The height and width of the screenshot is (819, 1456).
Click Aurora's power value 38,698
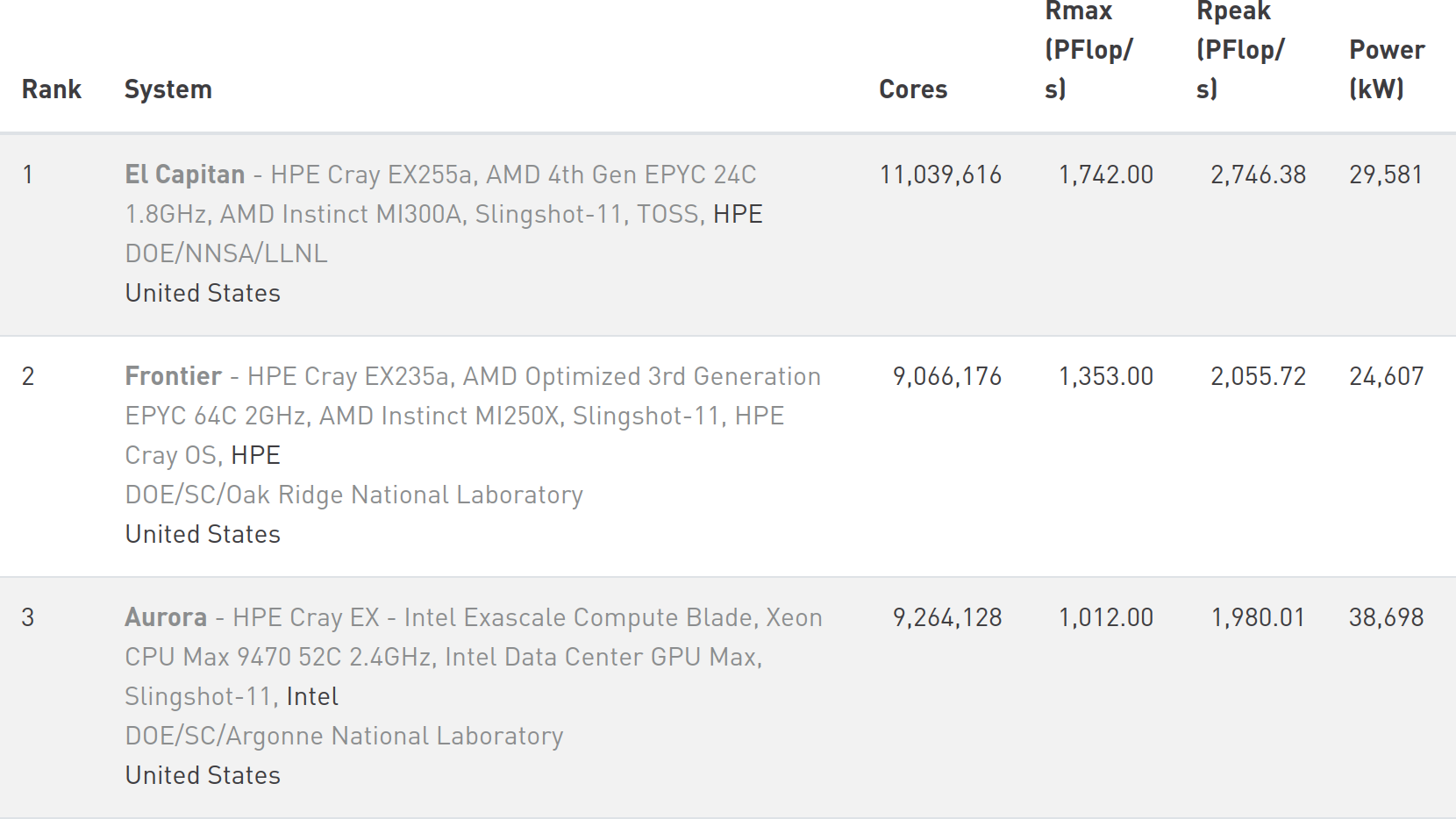(x=1387, y=617)
